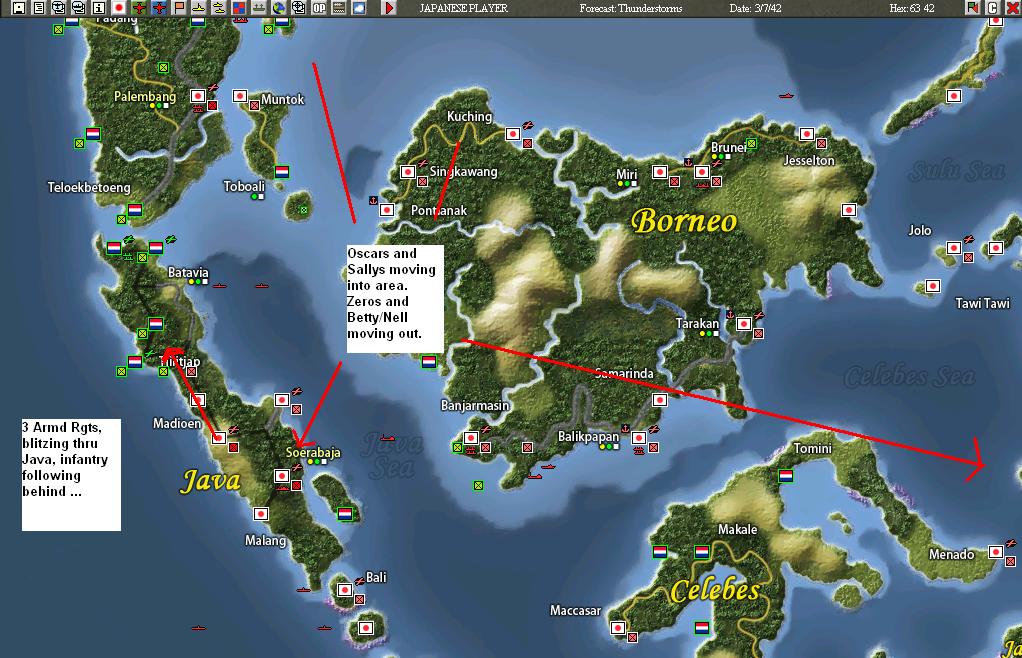Click the ship silhouette on green icon

click(259, 8)
